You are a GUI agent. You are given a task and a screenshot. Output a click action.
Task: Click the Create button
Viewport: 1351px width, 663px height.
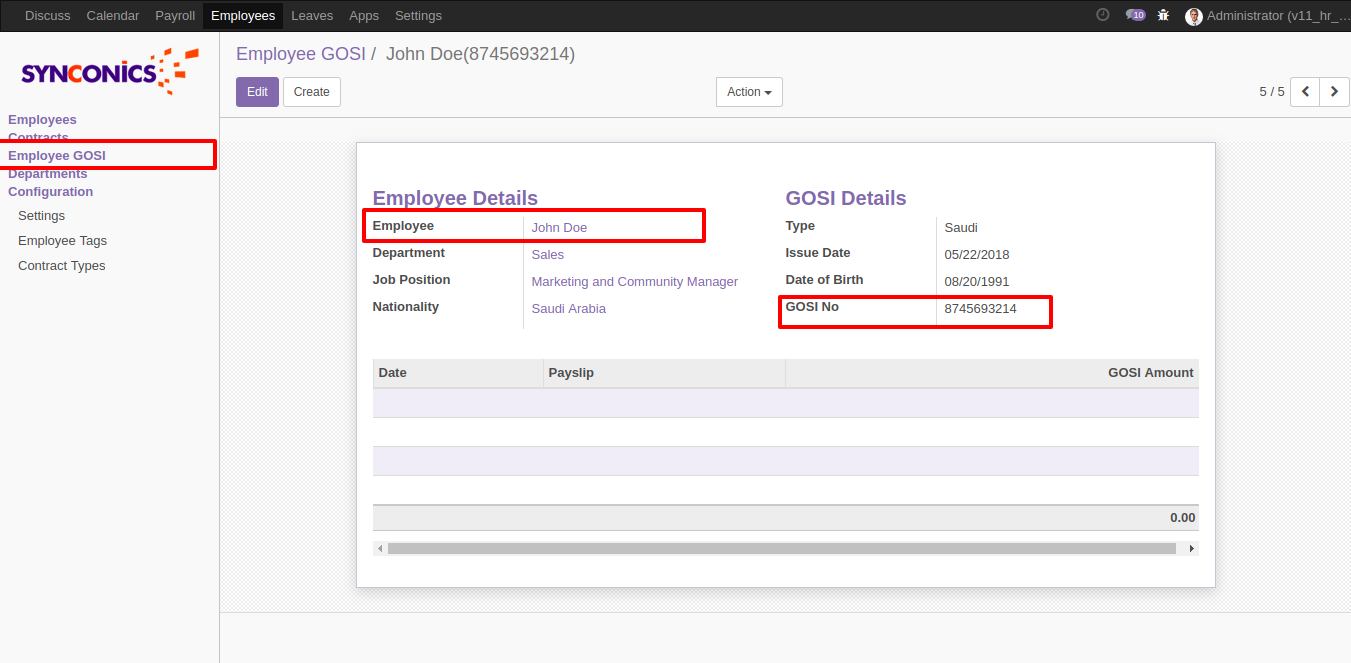[311, 92]
